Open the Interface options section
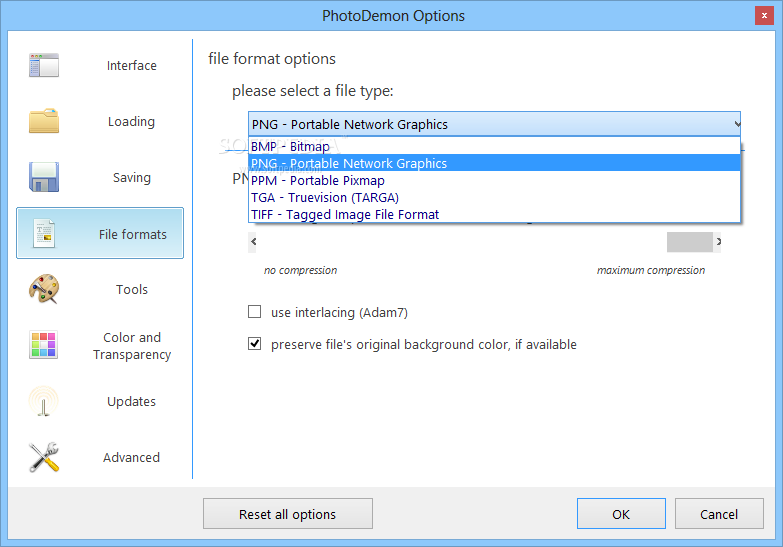 (100, 65)
